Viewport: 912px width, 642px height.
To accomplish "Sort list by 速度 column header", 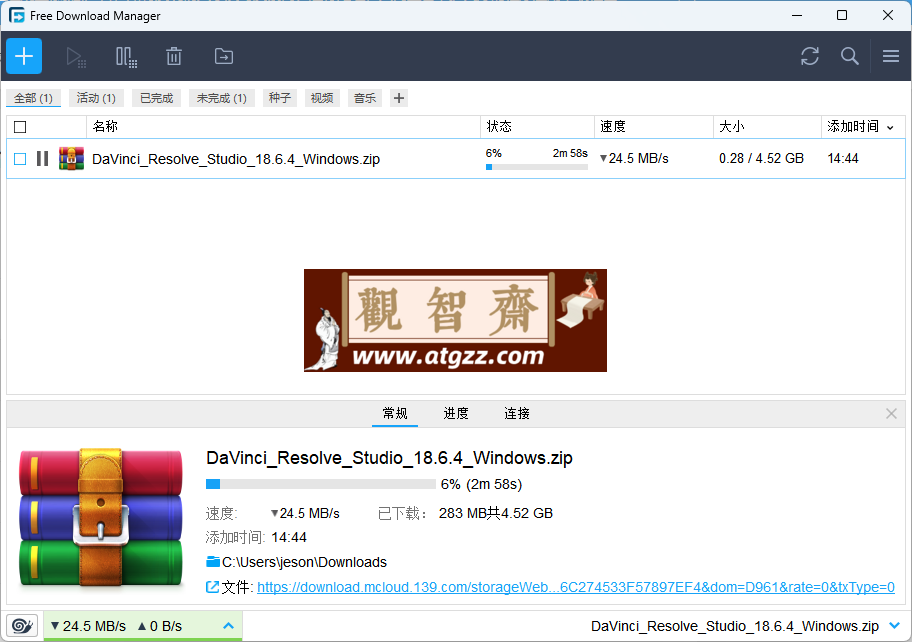I will tap(654, 127).
